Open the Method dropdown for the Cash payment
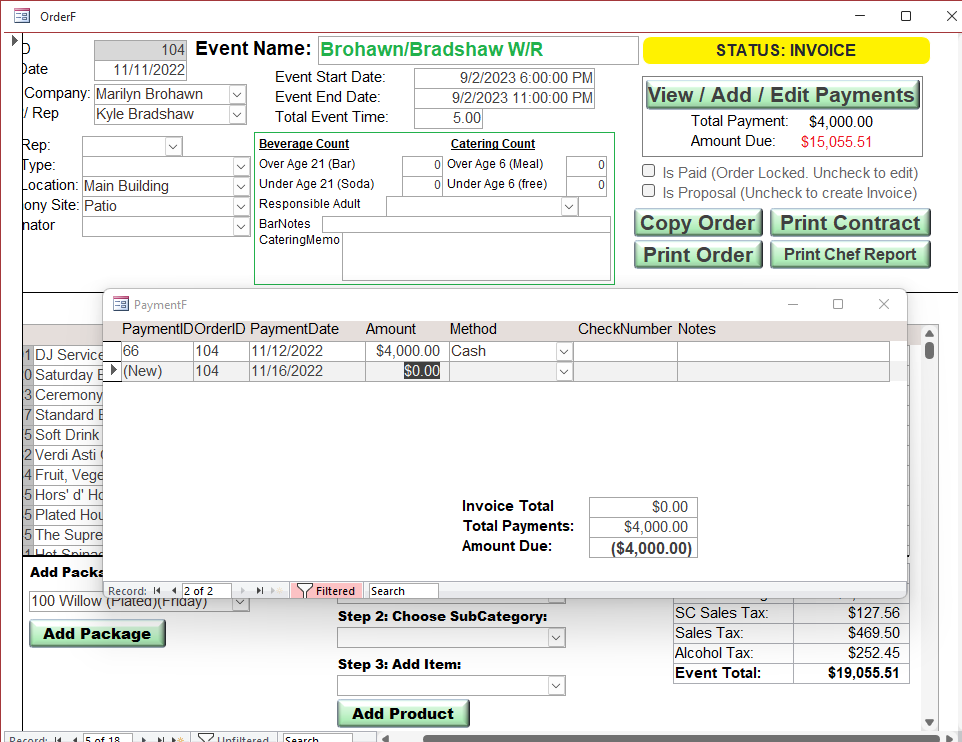The height and width of the screenshot is (742, 962). [564, 351]
